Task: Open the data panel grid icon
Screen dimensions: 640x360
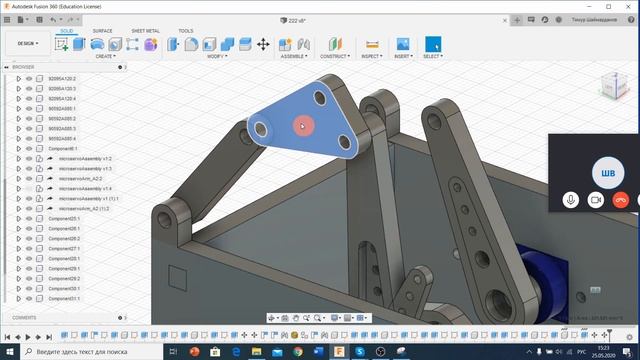Action: coord(7,19)
